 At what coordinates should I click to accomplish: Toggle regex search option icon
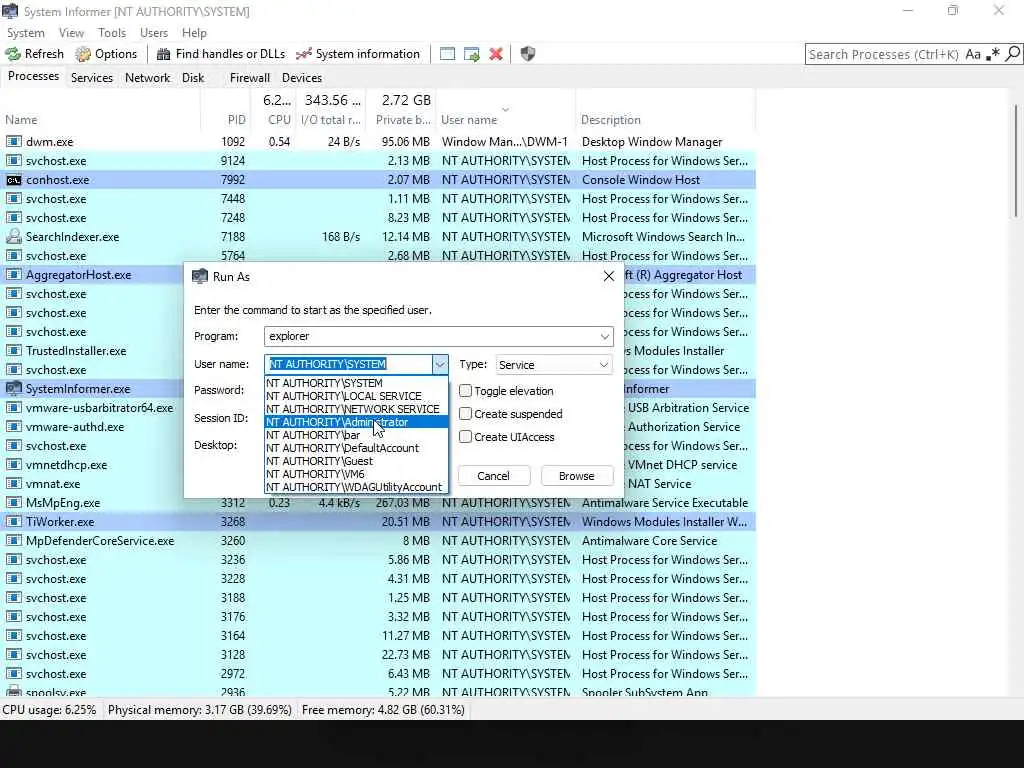pos(993,54)
